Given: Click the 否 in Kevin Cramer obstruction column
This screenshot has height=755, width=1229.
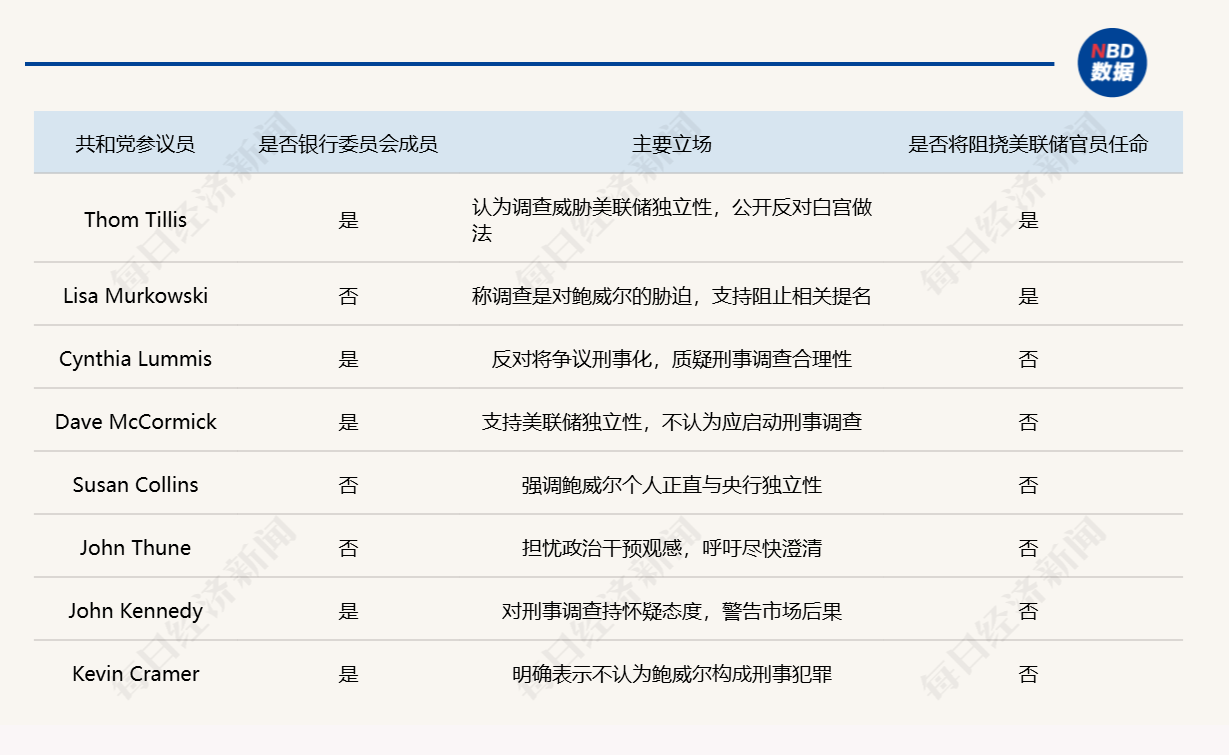Looking at the screenshot, I should (1029, 674).
